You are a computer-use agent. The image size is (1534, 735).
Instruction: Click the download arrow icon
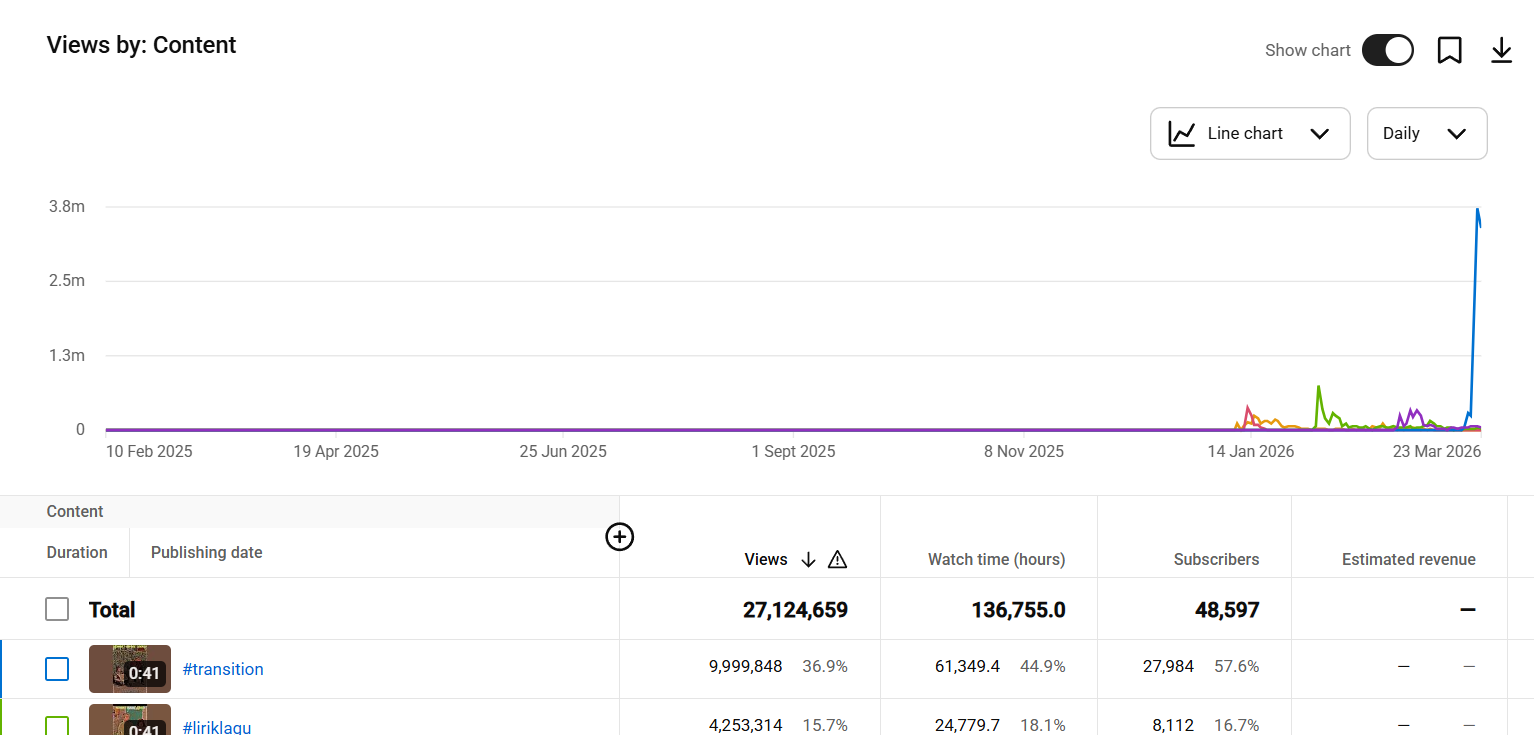coord(1501,50)
